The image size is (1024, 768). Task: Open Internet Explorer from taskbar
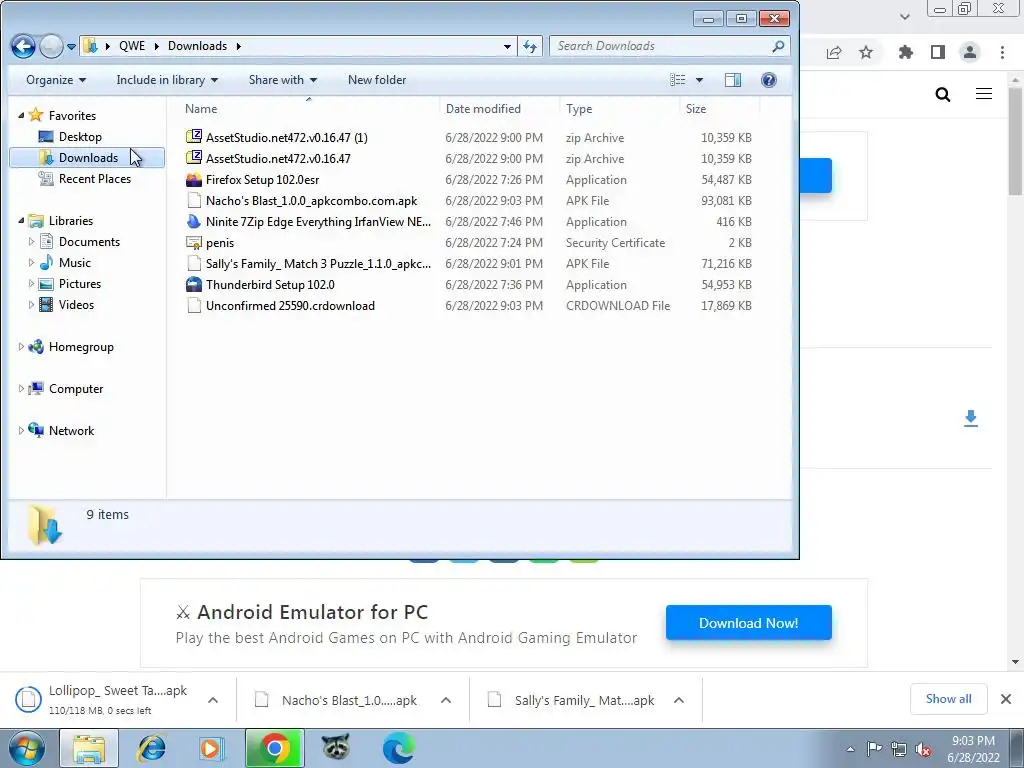point(151,749)
